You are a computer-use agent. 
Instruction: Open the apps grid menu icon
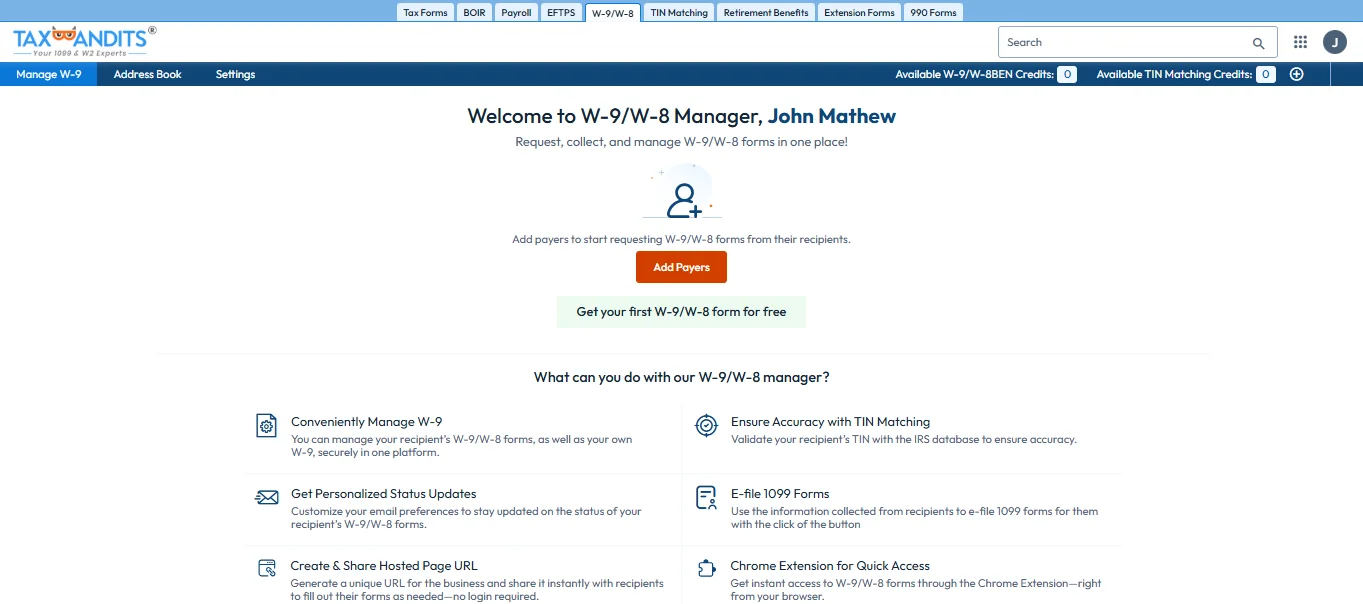[x=1300, y=42]
